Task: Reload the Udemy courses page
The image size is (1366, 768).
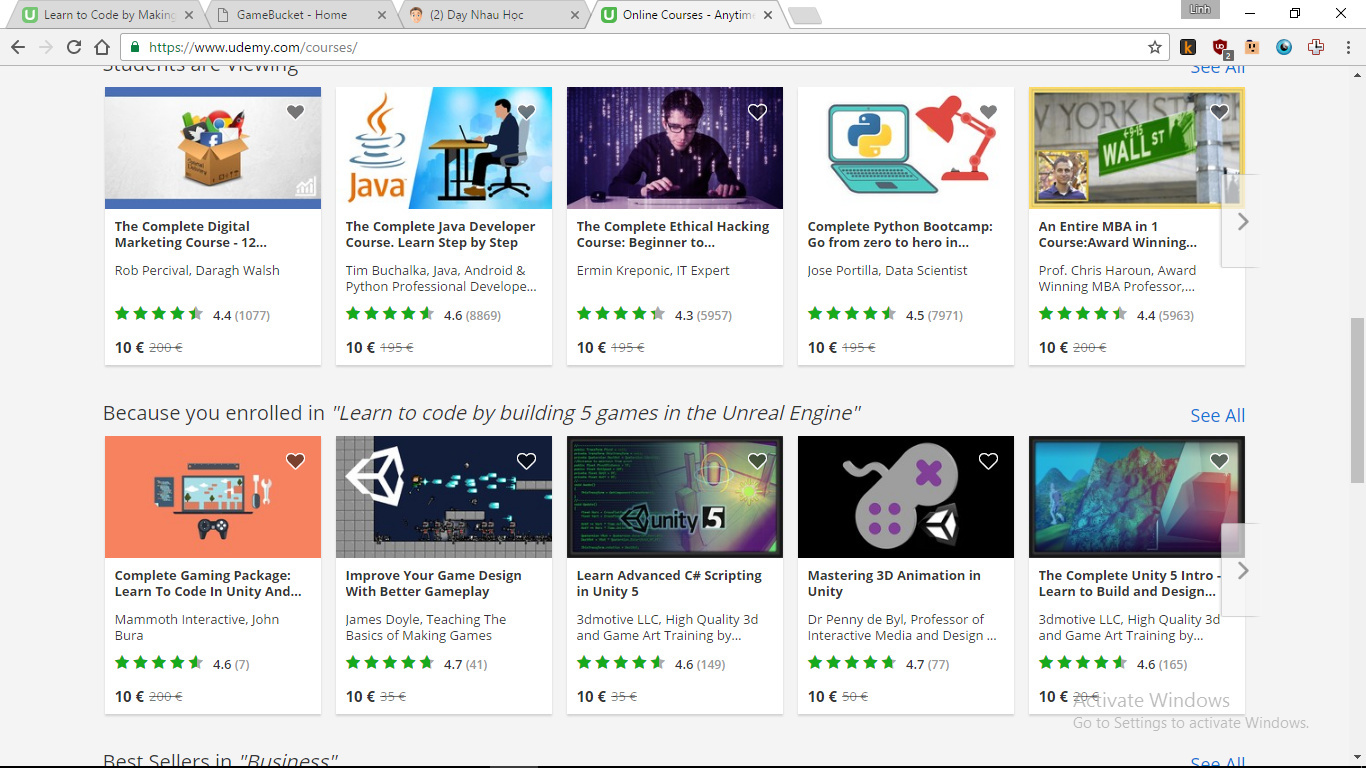Action: pyautogui.click(x=74, y=47)
